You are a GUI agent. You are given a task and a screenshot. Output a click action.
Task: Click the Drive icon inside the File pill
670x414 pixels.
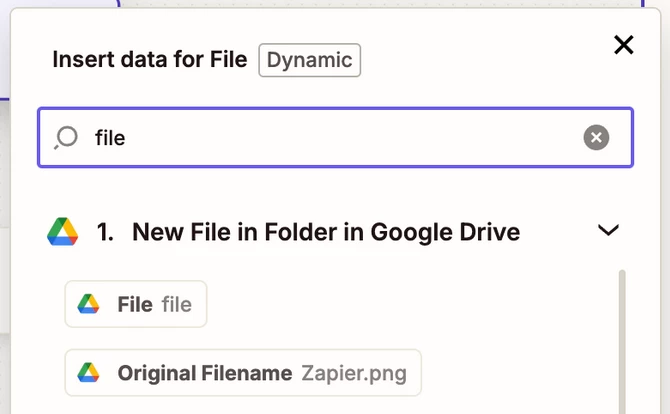[88, 304]
